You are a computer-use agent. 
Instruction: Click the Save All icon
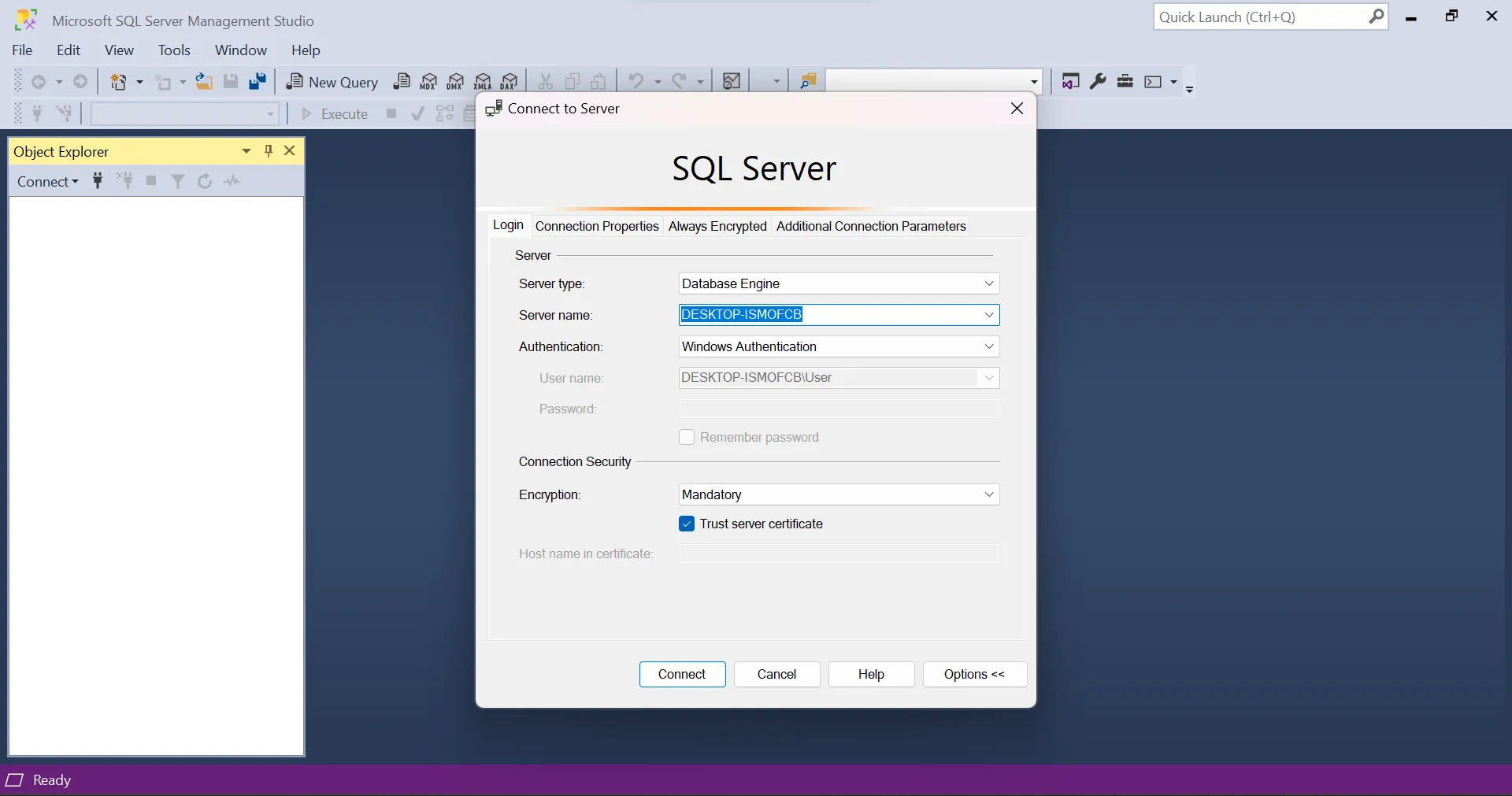[258, 81]
